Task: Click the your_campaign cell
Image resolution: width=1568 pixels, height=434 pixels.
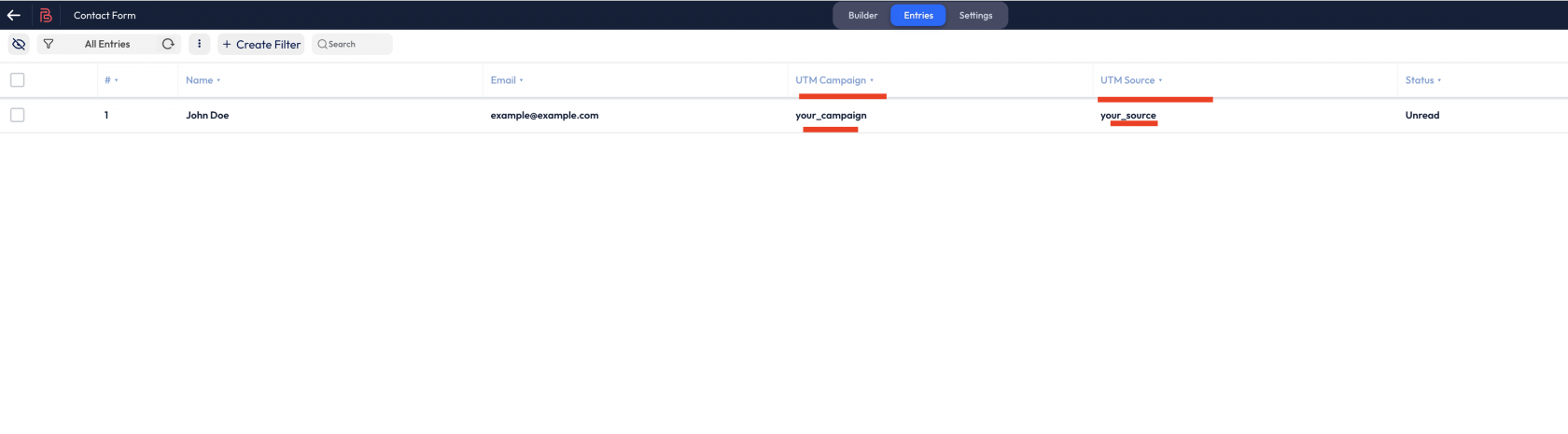Action: coord(831,116)
